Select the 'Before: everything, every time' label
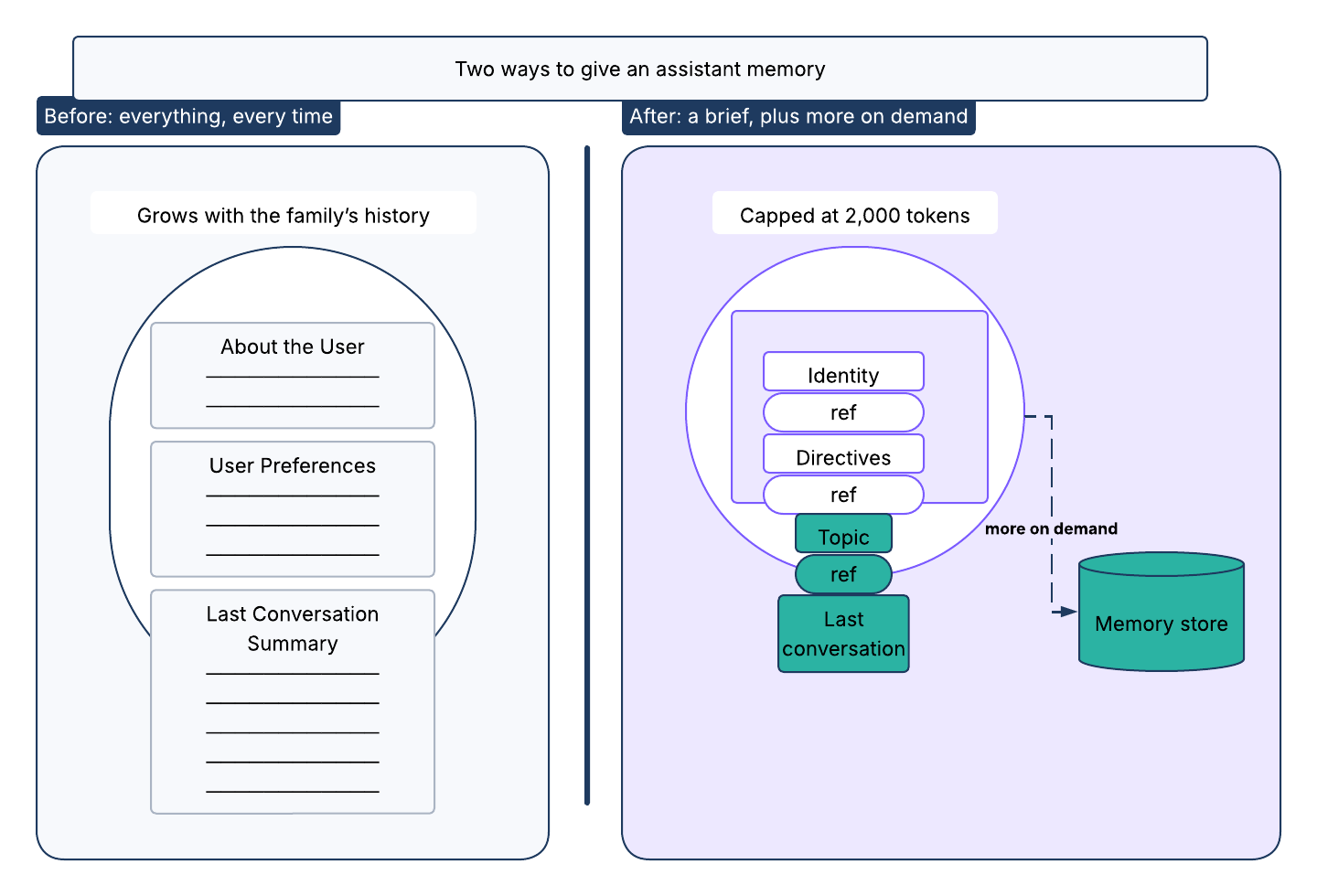Viewport: 1317px width, 896px height. (x=188, y=116)
